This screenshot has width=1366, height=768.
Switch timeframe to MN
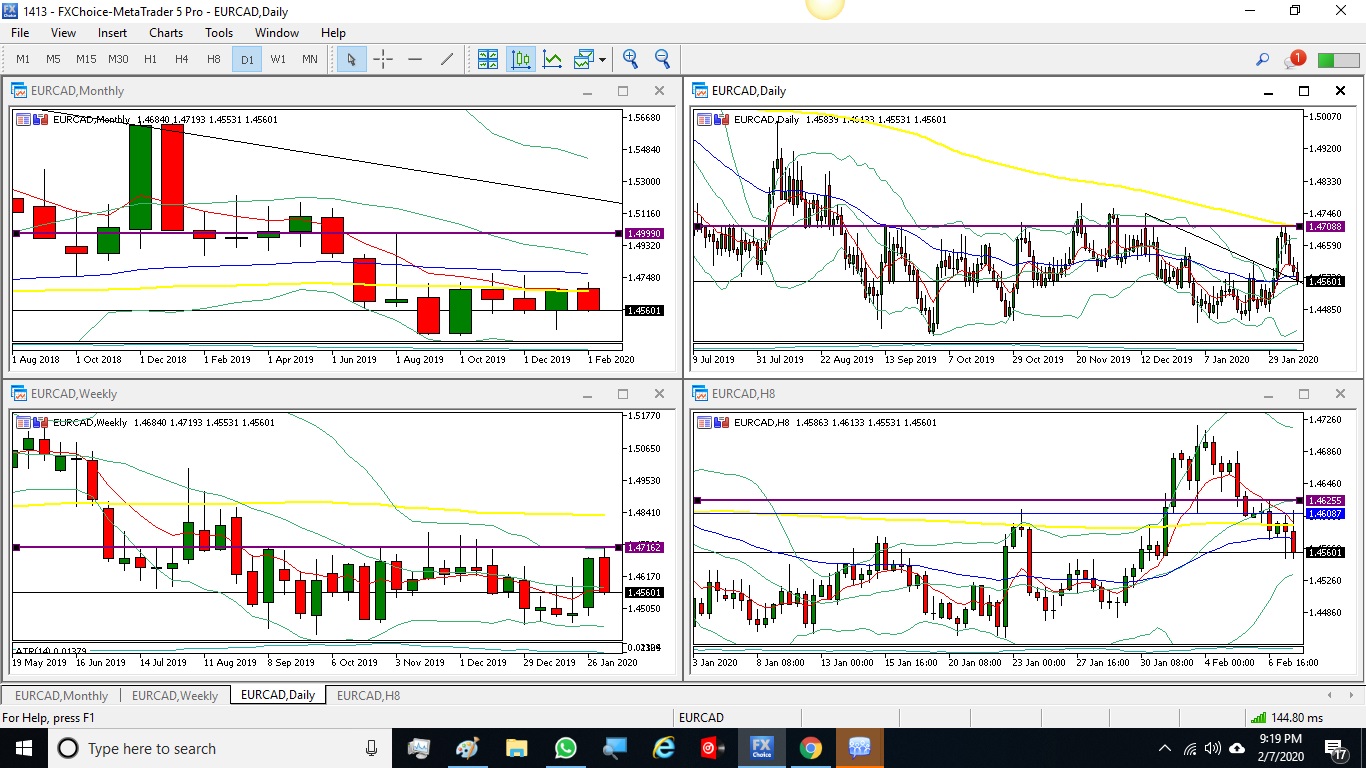(310, 59)
